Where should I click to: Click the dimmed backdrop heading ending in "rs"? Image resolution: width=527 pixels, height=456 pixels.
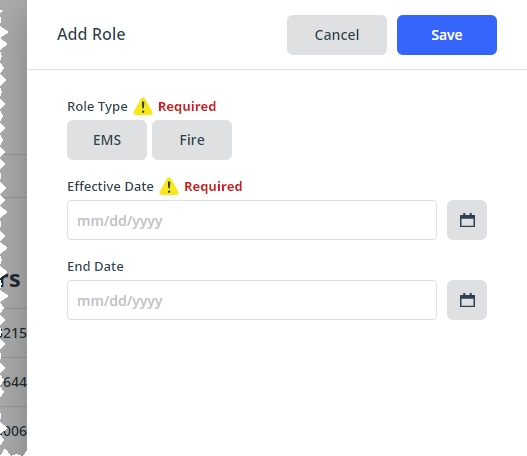click(x=10, y=280)
